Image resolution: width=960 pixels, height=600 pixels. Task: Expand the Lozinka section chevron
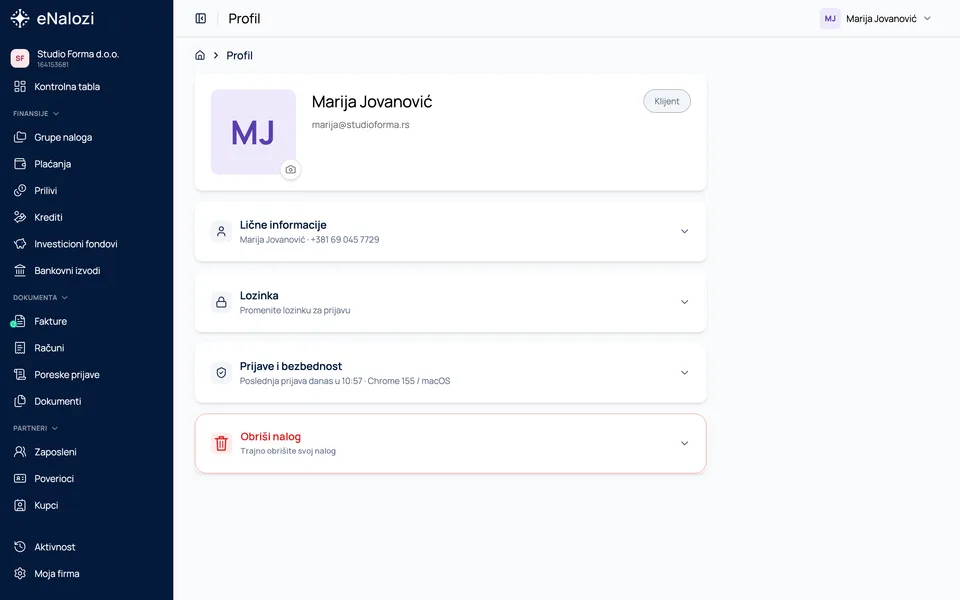[x=684, y=302]
